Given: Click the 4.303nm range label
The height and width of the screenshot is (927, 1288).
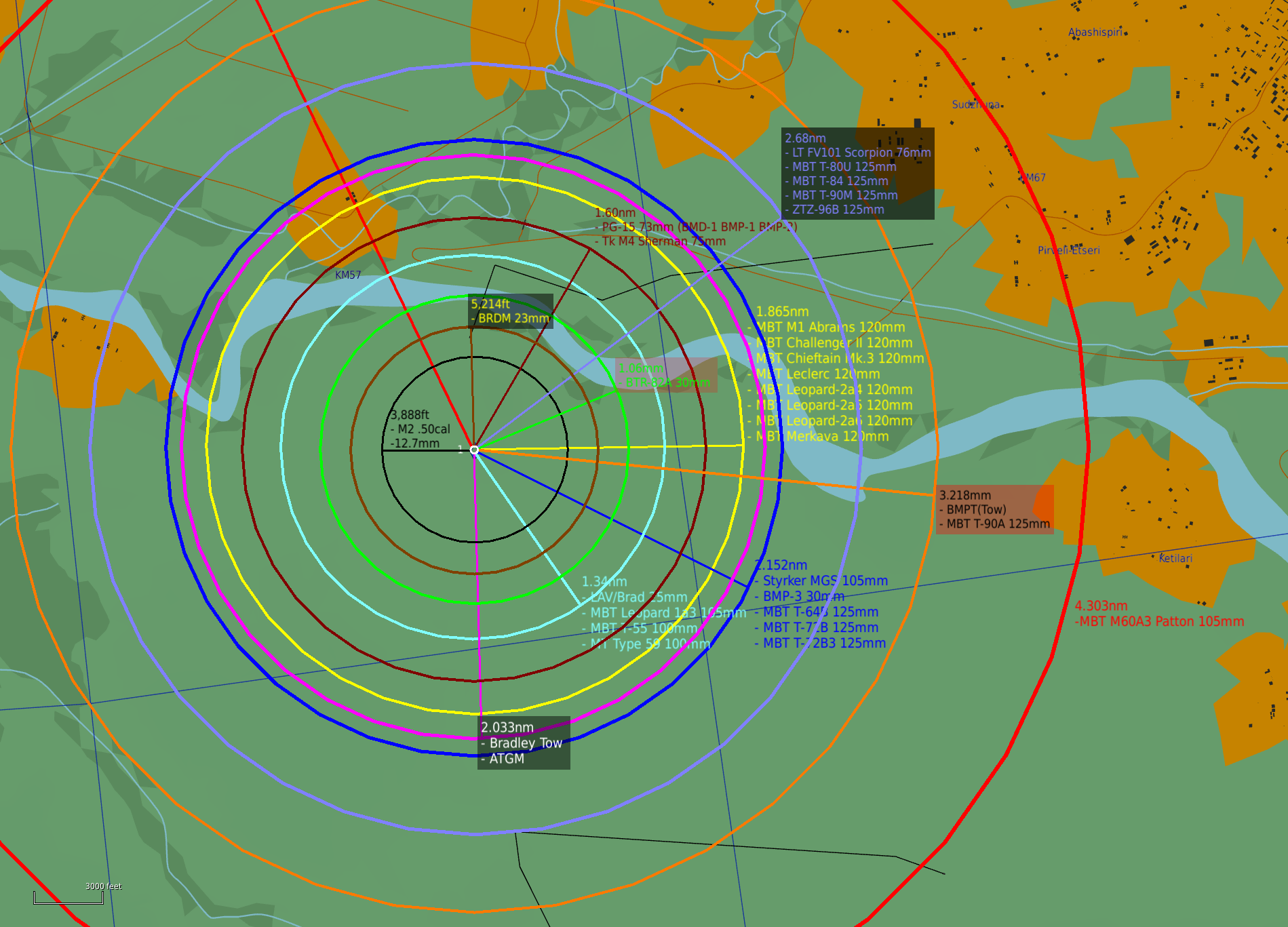Looking at the screenshot, I should pyautogui.click(x=1101, y=606).
